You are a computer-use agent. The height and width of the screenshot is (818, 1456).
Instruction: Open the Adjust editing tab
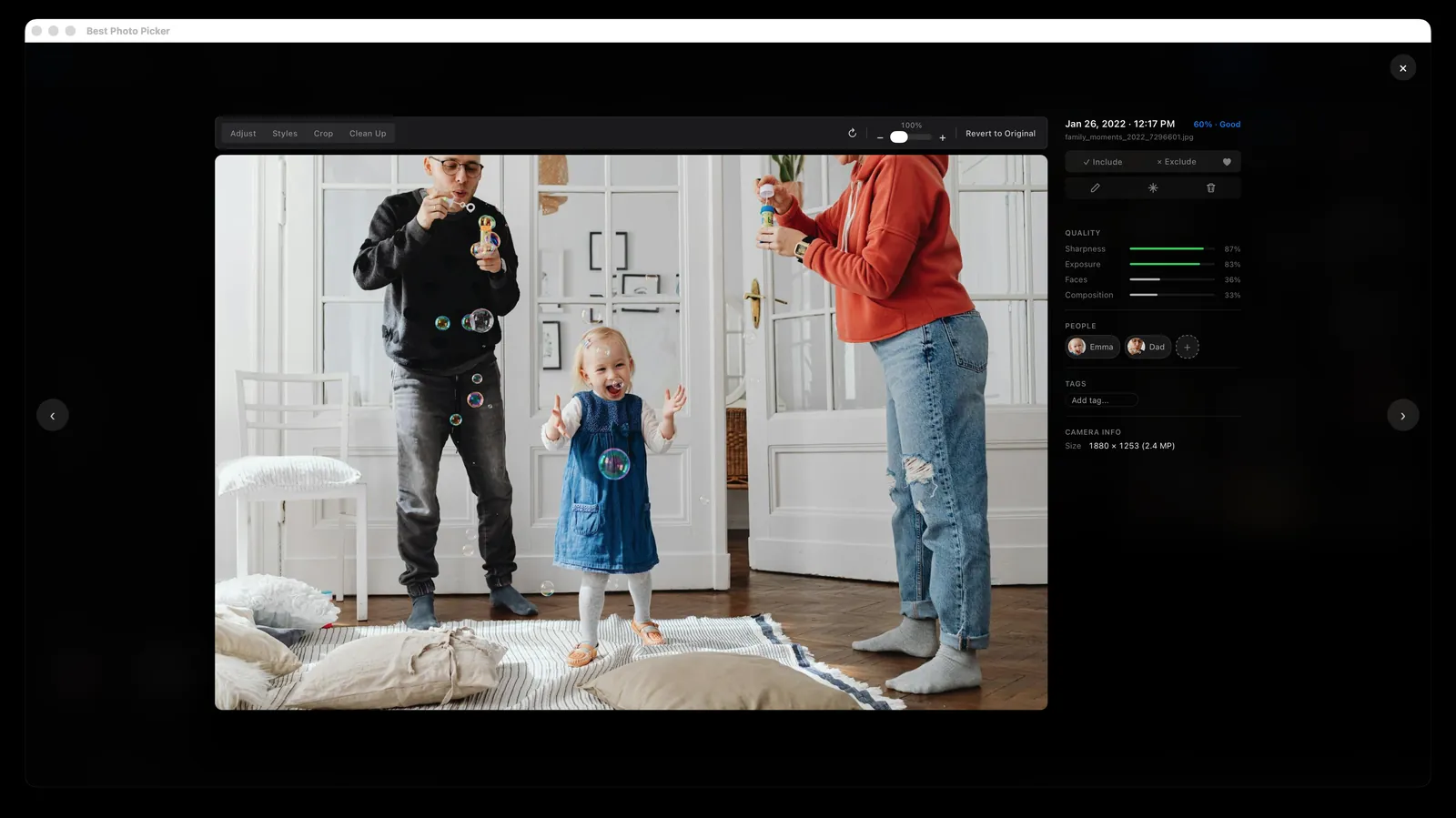pos(243,134)
